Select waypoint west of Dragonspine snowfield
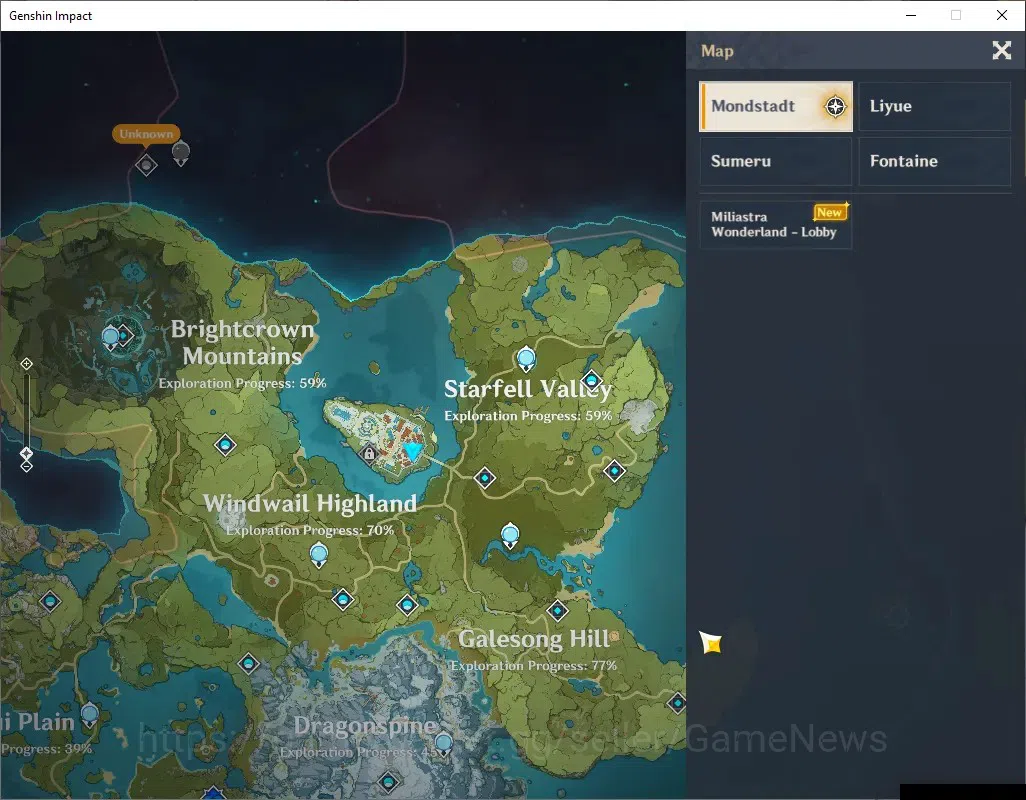This screenshot has width=1026, height=800. (248, 664)
